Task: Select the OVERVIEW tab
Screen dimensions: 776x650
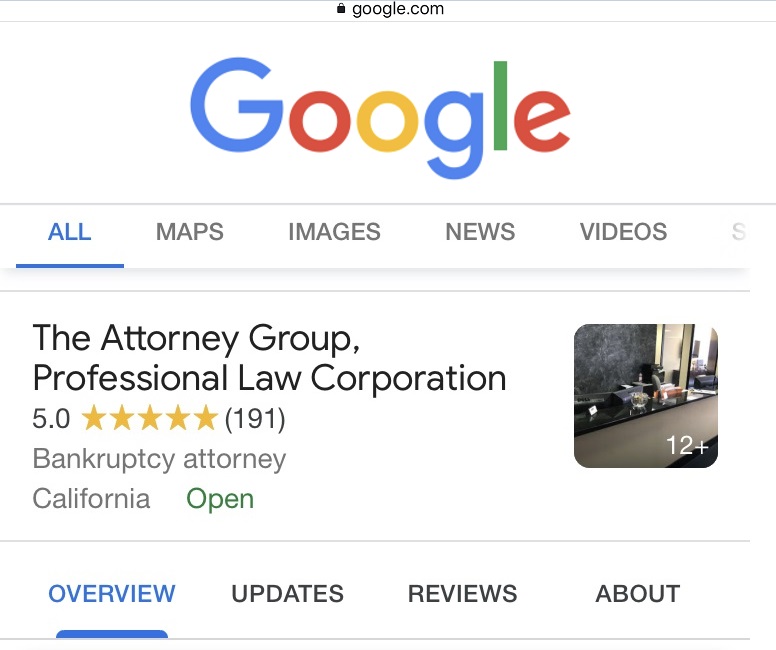Action: point(112,594)
